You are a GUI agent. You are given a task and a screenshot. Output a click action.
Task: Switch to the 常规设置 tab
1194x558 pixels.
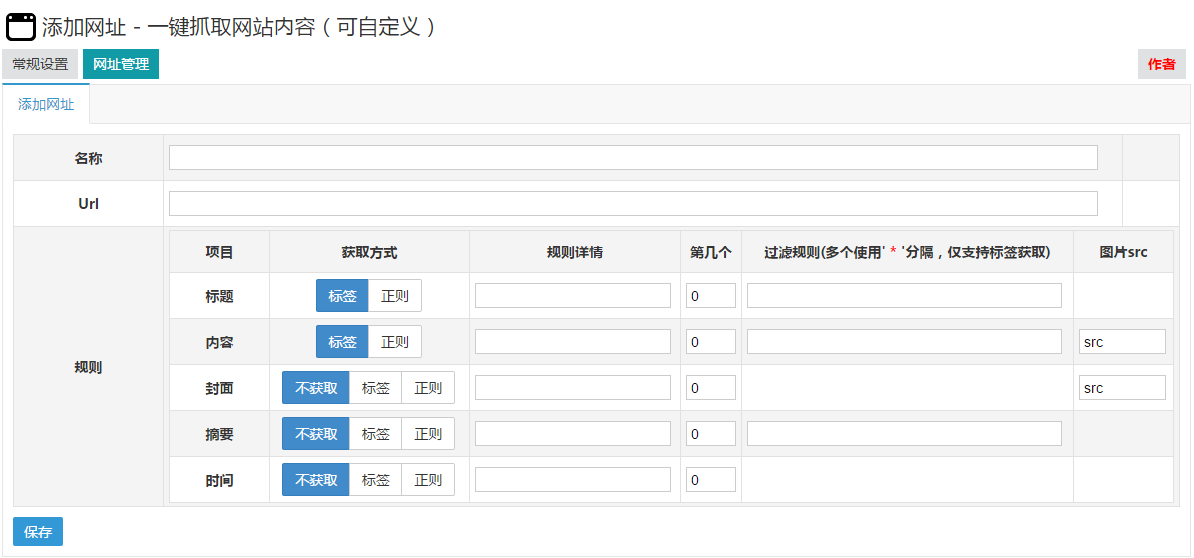[40, 65]
